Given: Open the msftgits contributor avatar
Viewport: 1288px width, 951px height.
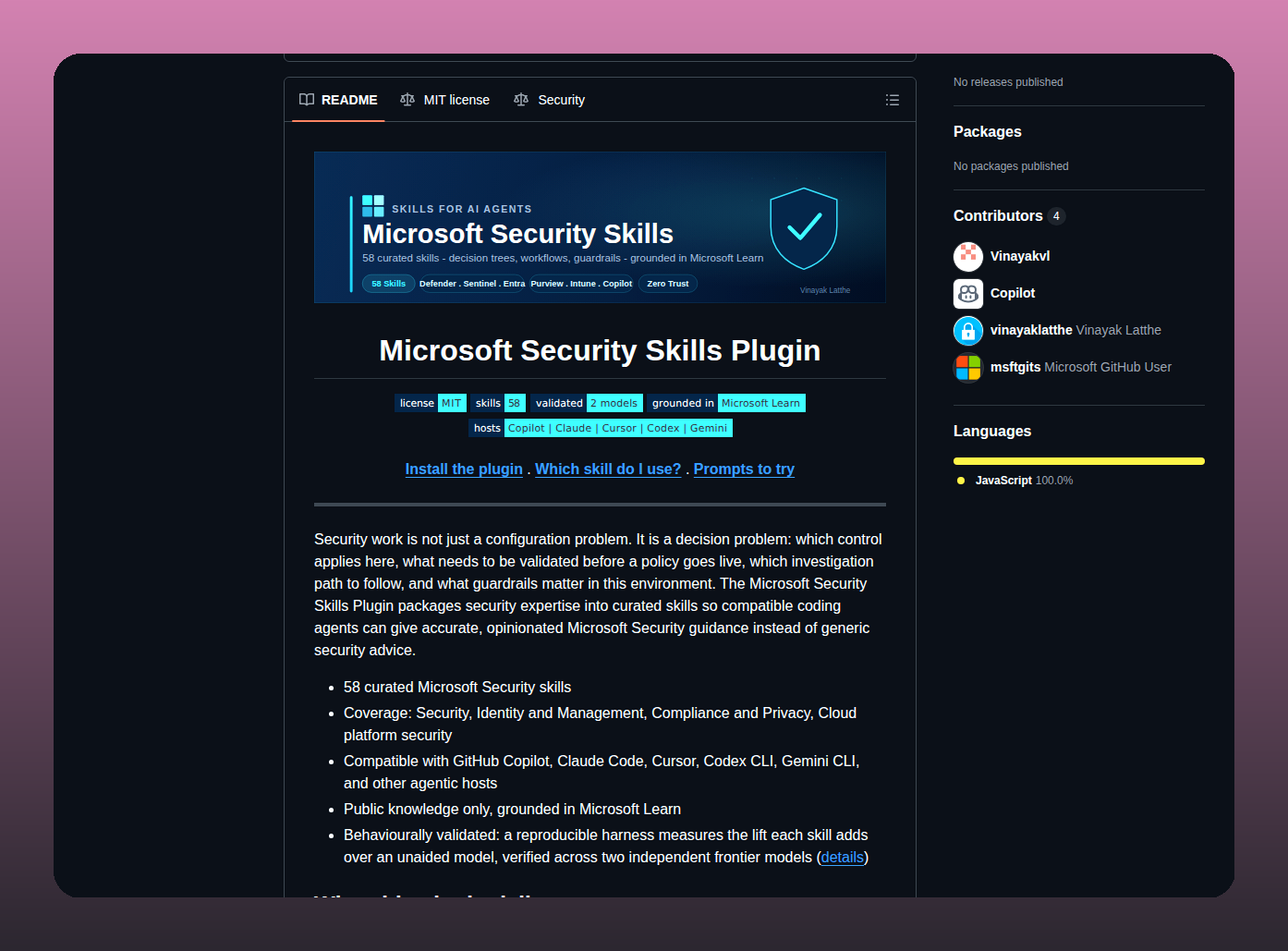Looking at the screenshot, I should tap(968, 367).
